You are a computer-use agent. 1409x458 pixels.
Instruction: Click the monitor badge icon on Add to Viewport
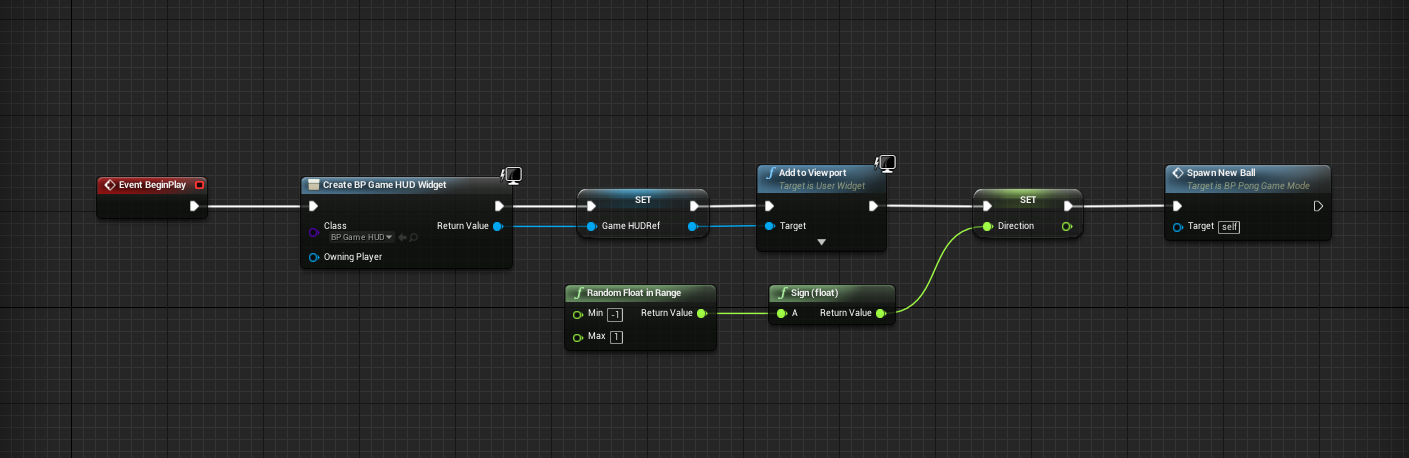tap(886, 164)
